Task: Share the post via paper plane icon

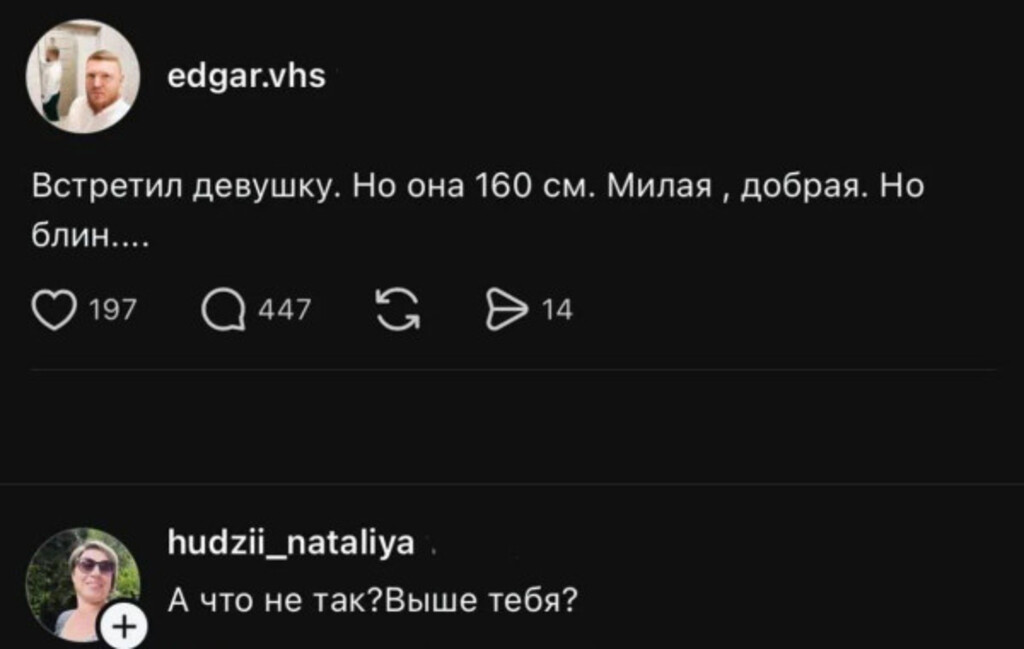Action: coord(506,311)
